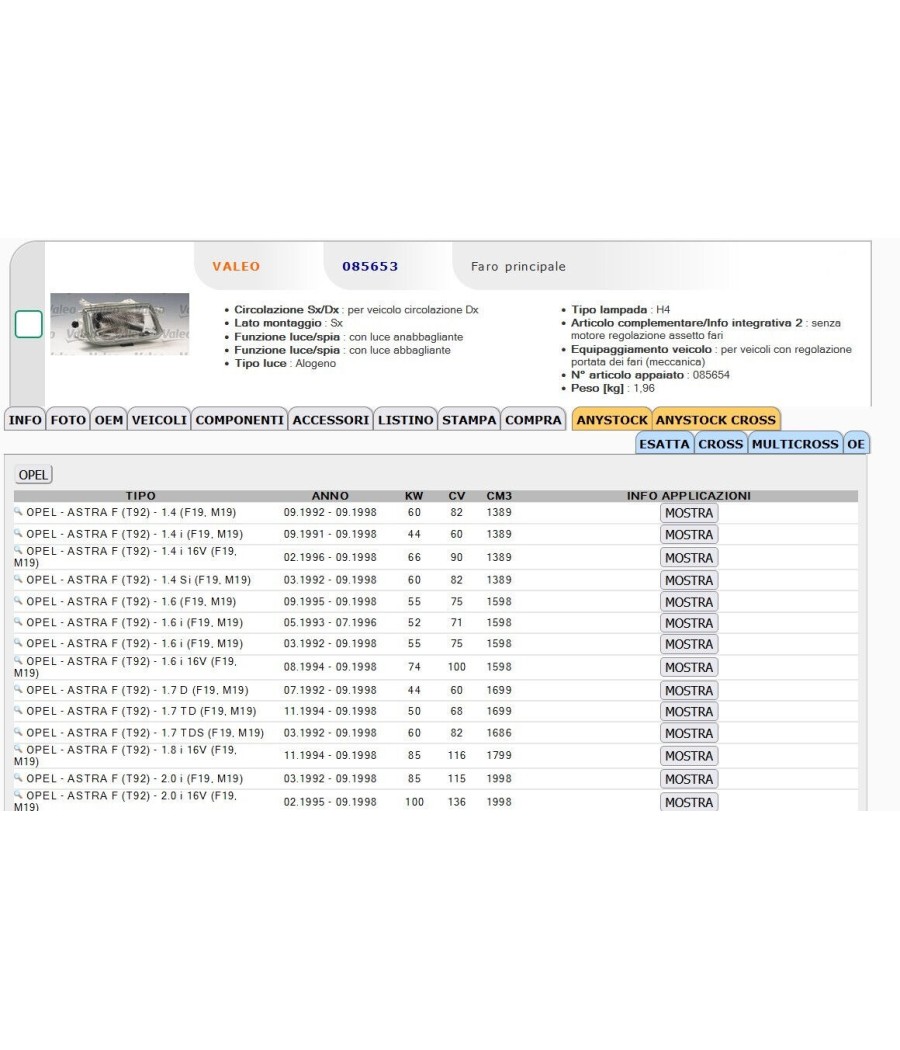900x1050 pixels.
Task: Select the blue OE tab
Action: 856,444
